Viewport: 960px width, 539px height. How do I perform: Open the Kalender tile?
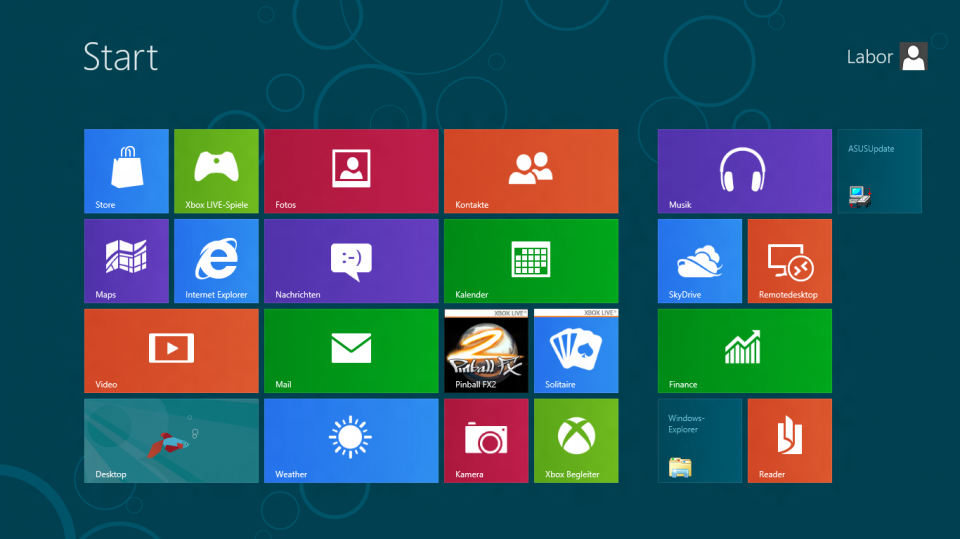tap(531, 261)
